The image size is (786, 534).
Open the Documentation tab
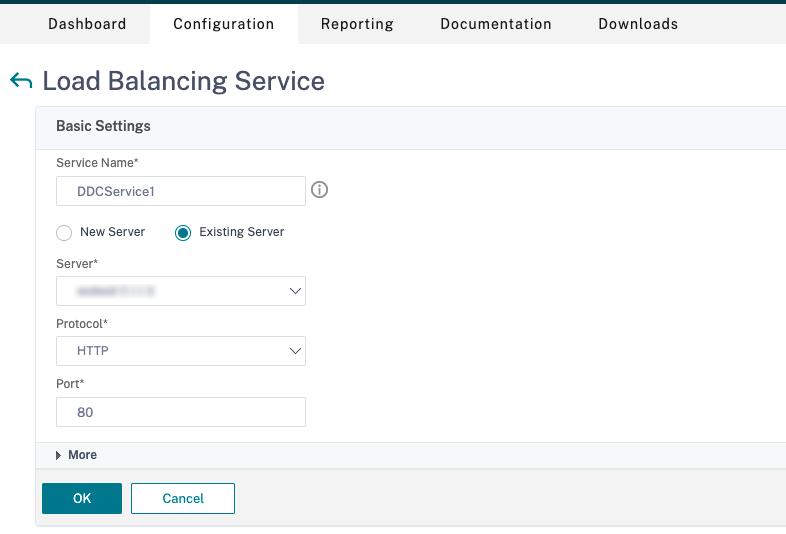tap(495, 24)
